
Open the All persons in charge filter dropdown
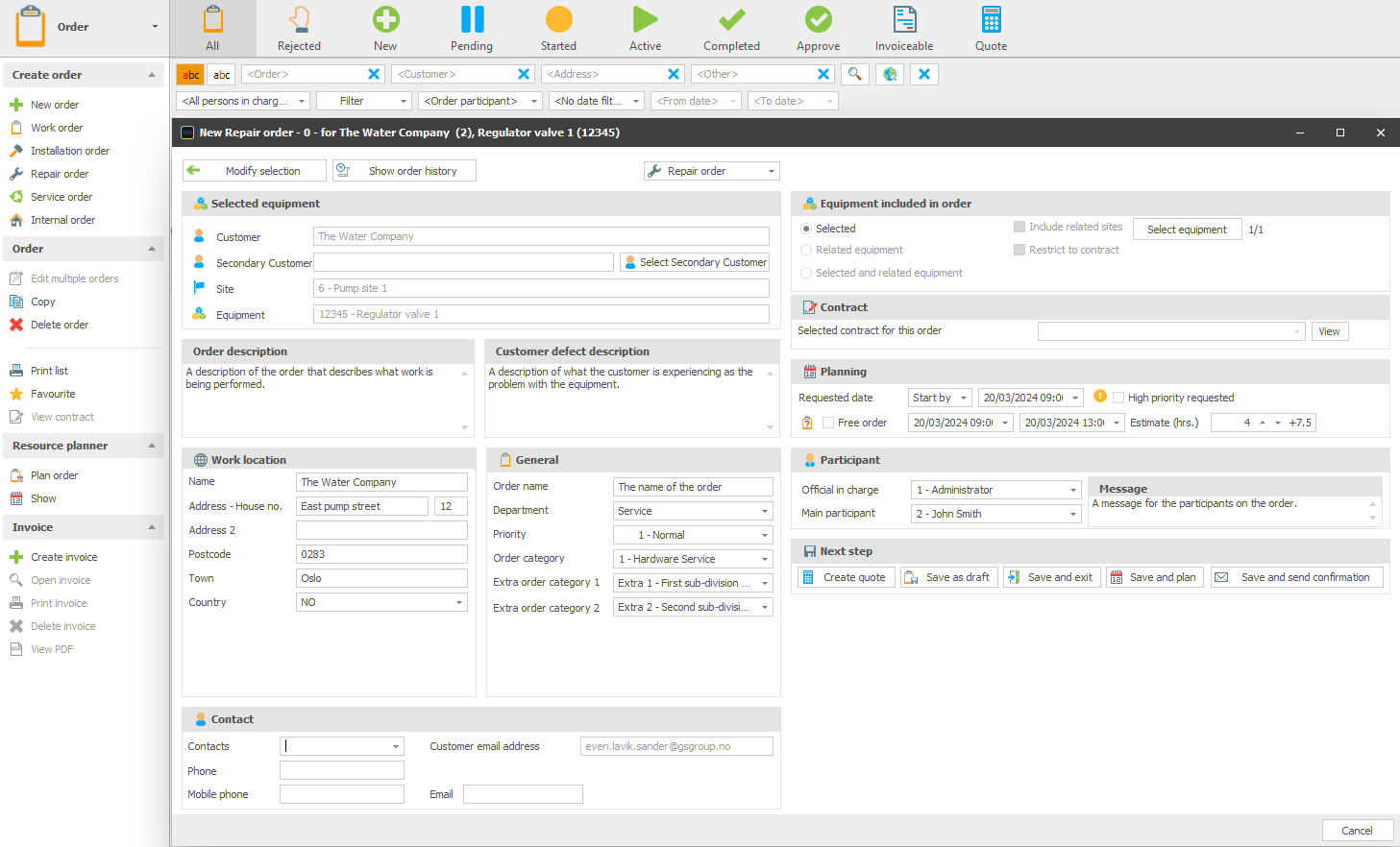click(x=244, y=101)
